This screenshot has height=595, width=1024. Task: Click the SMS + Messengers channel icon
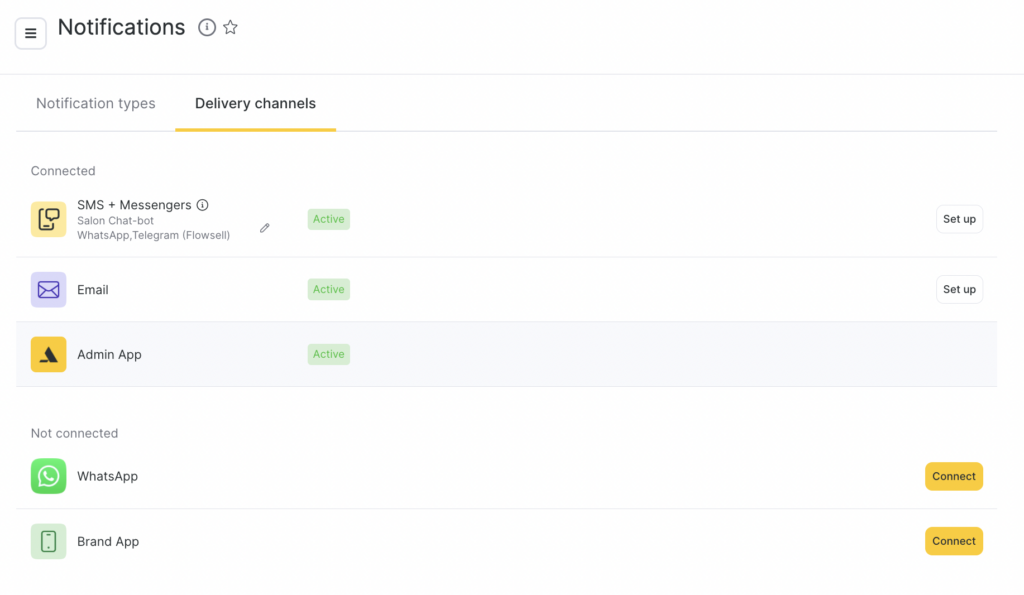(x=48, y=219)
